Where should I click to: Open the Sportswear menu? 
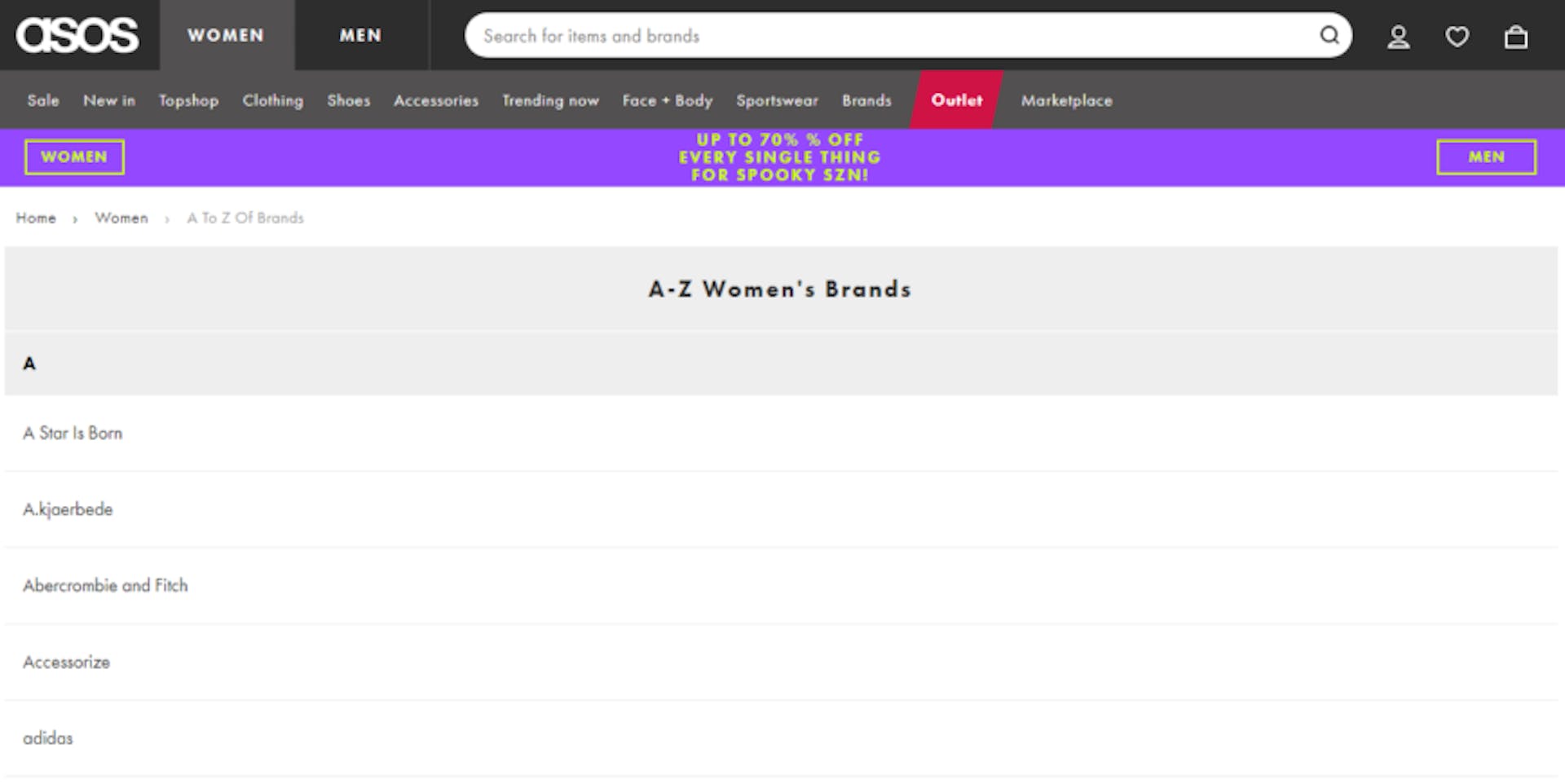coord(777,100)
